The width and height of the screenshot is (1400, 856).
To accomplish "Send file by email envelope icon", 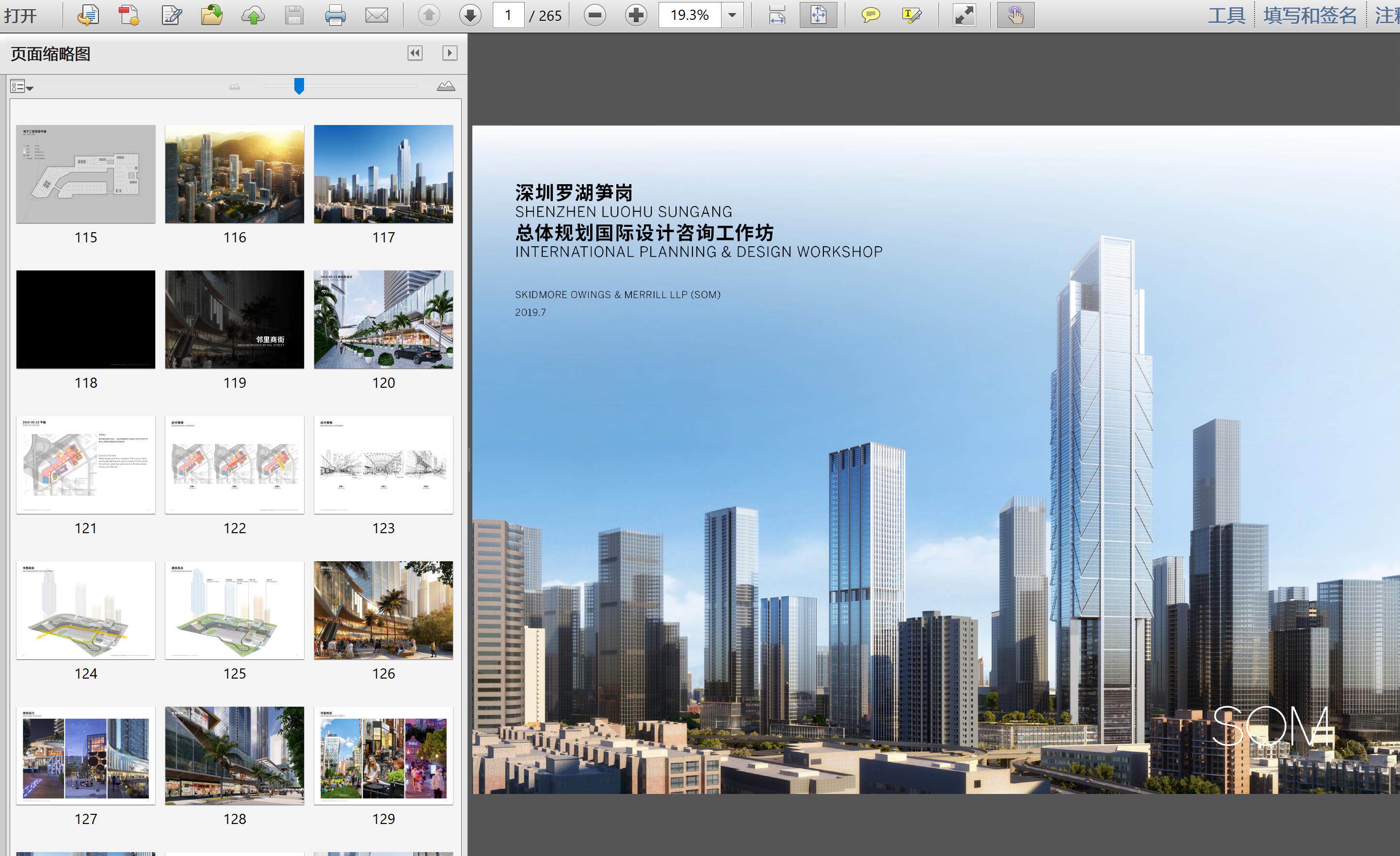I will coord(376,15).
